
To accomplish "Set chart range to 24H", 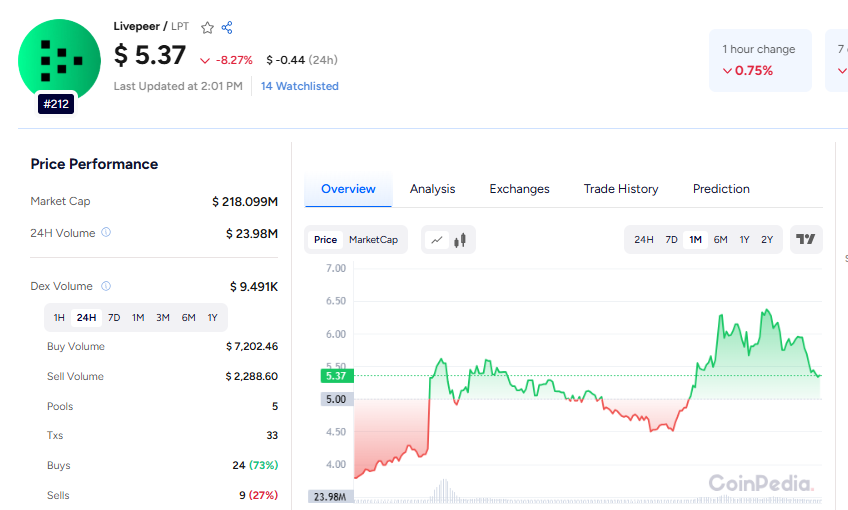I will (x=644, y=240).
